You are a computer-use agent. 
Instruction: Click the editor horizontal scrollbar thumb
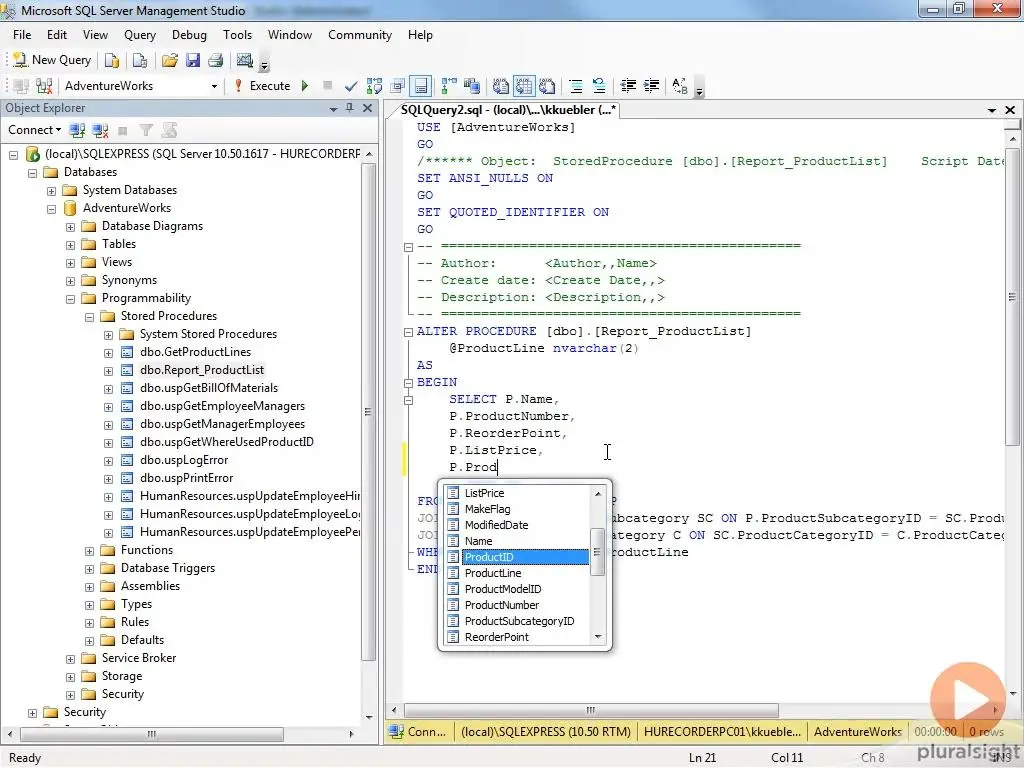[591, 710]
